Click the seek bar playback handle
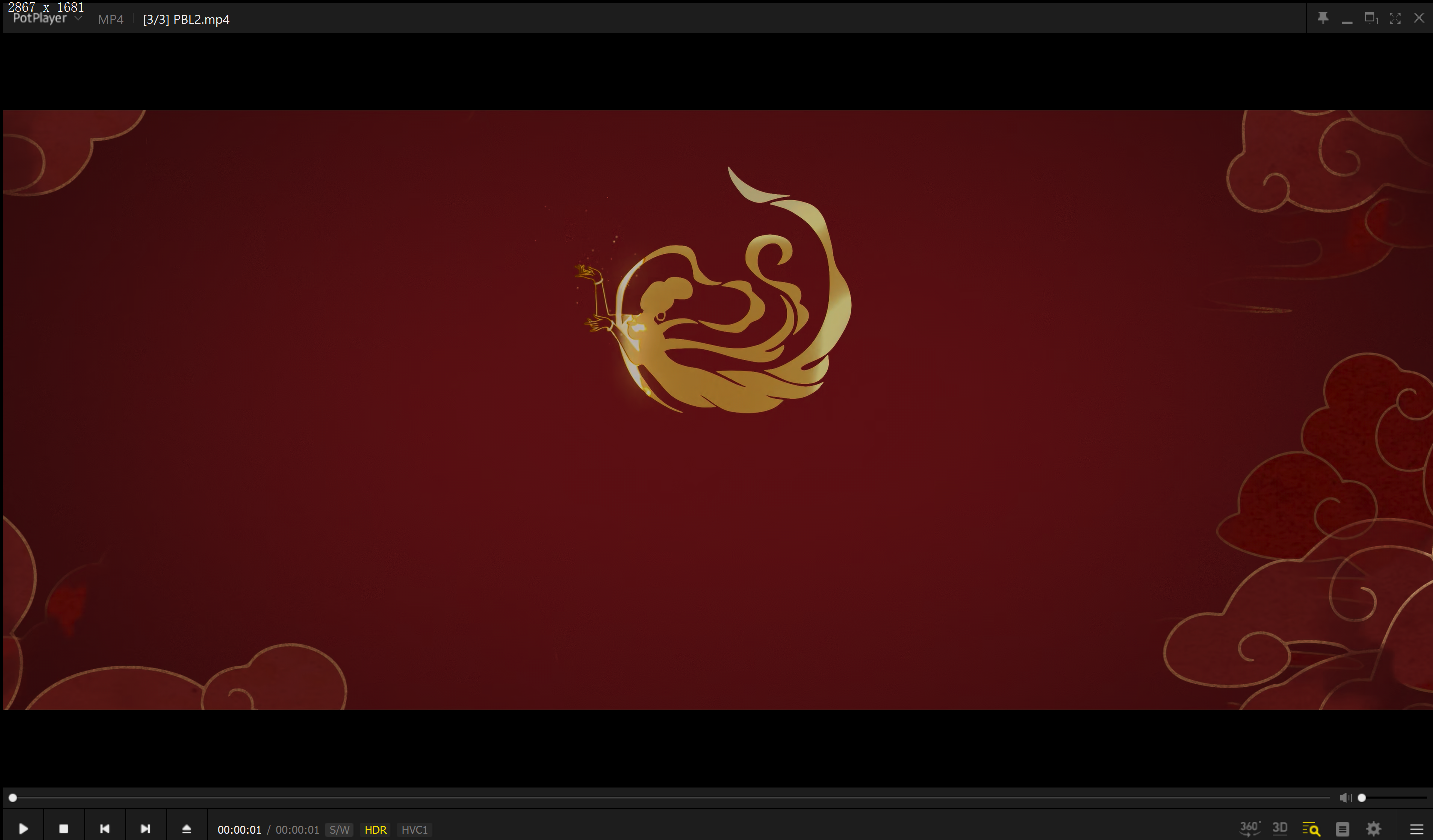 click(13, 798)
